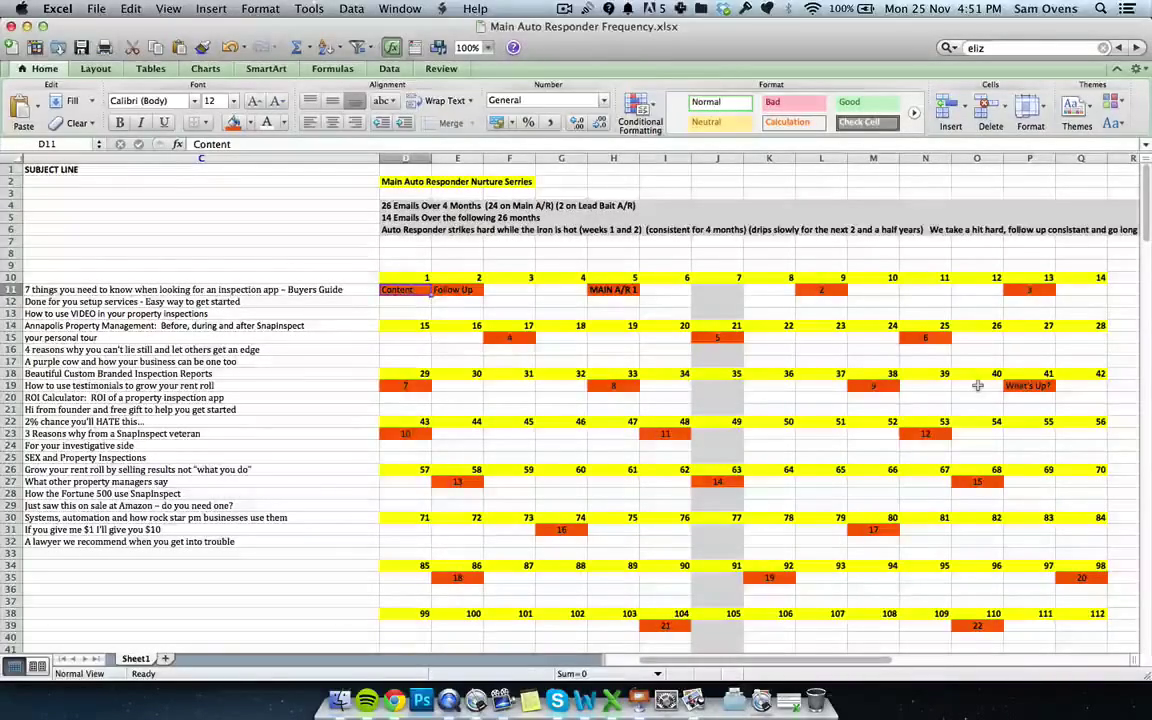Screen dimensions: 1152x720
Task: Open the Help question mark icon
Action: click(514, 48)
